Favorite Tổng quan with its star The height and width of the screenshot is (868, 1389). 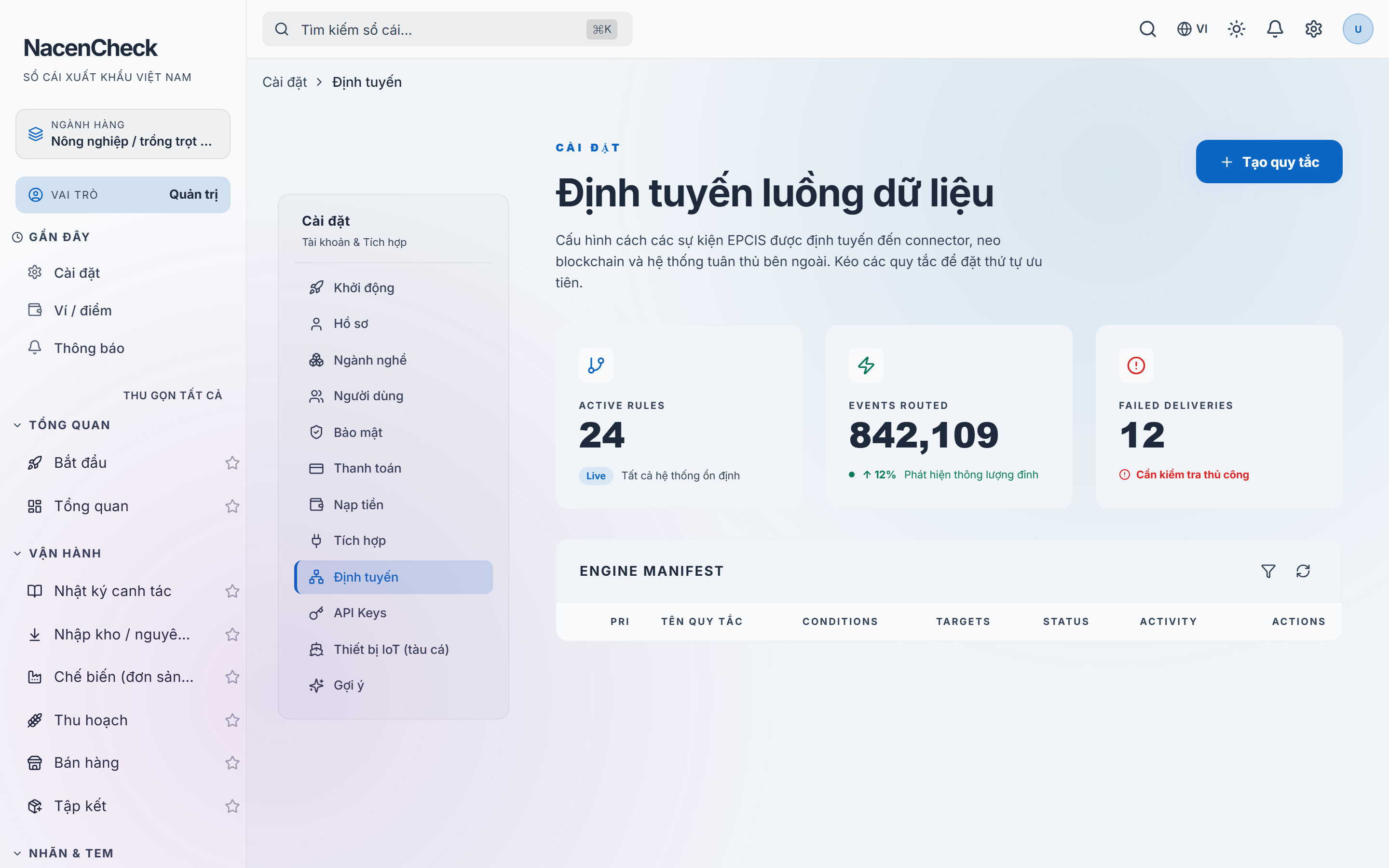232,506
